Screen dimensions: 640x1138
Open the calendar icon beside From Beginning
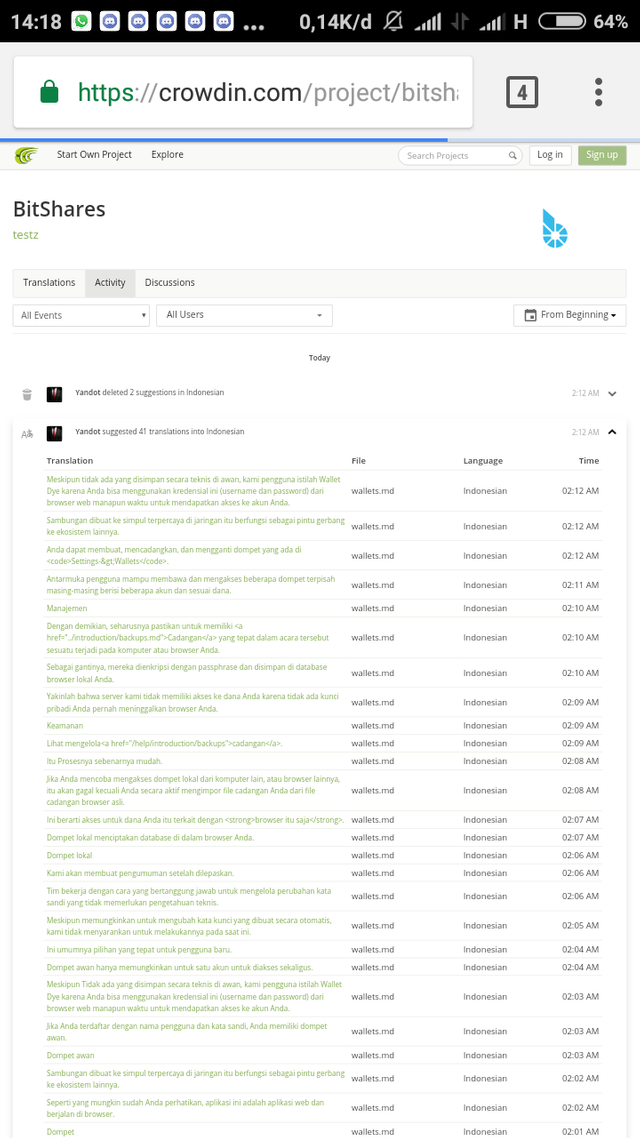pyautogui.click(x=530, y=315)
